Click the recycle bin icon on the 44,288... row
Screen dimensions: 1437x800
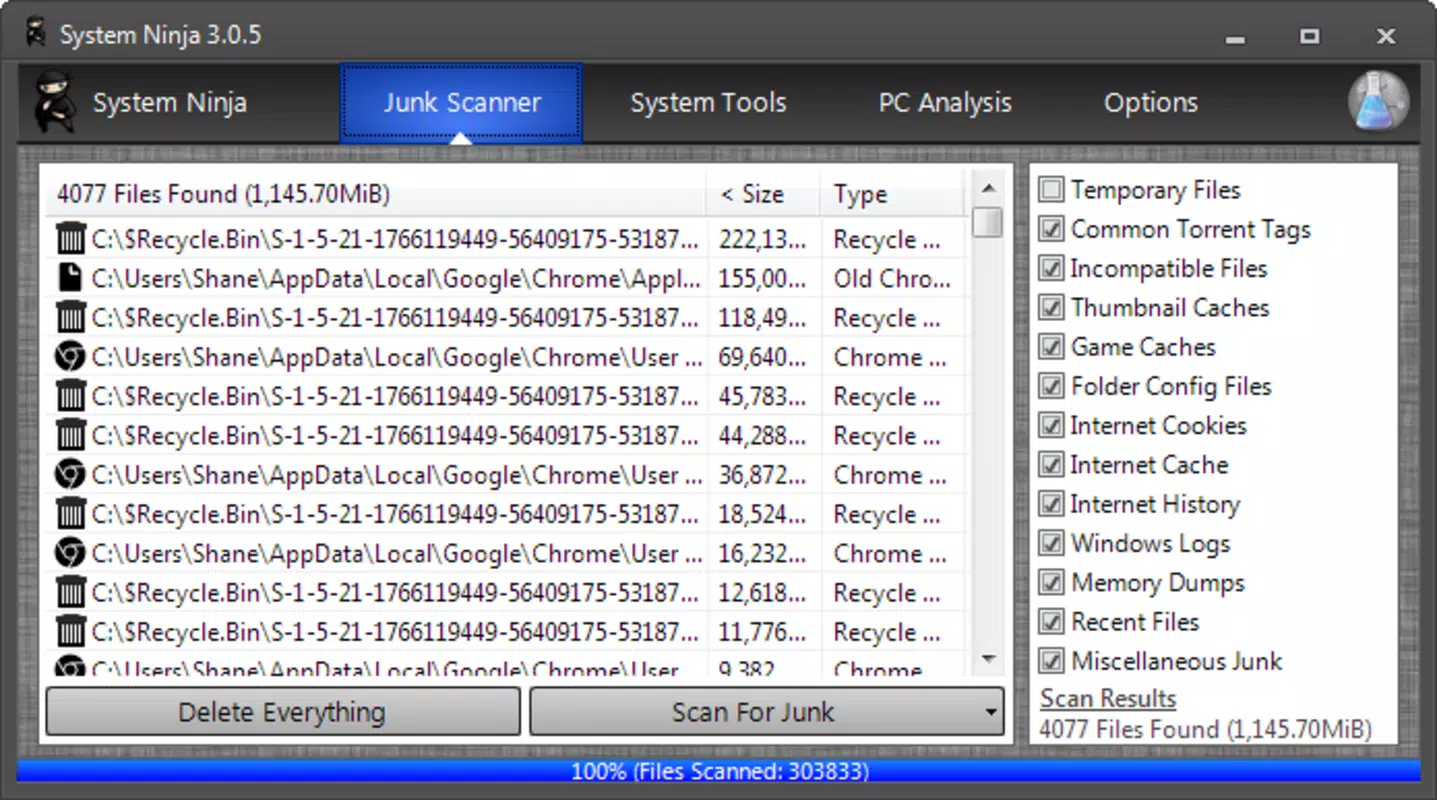pyautogui.click(x=70, y=435)
